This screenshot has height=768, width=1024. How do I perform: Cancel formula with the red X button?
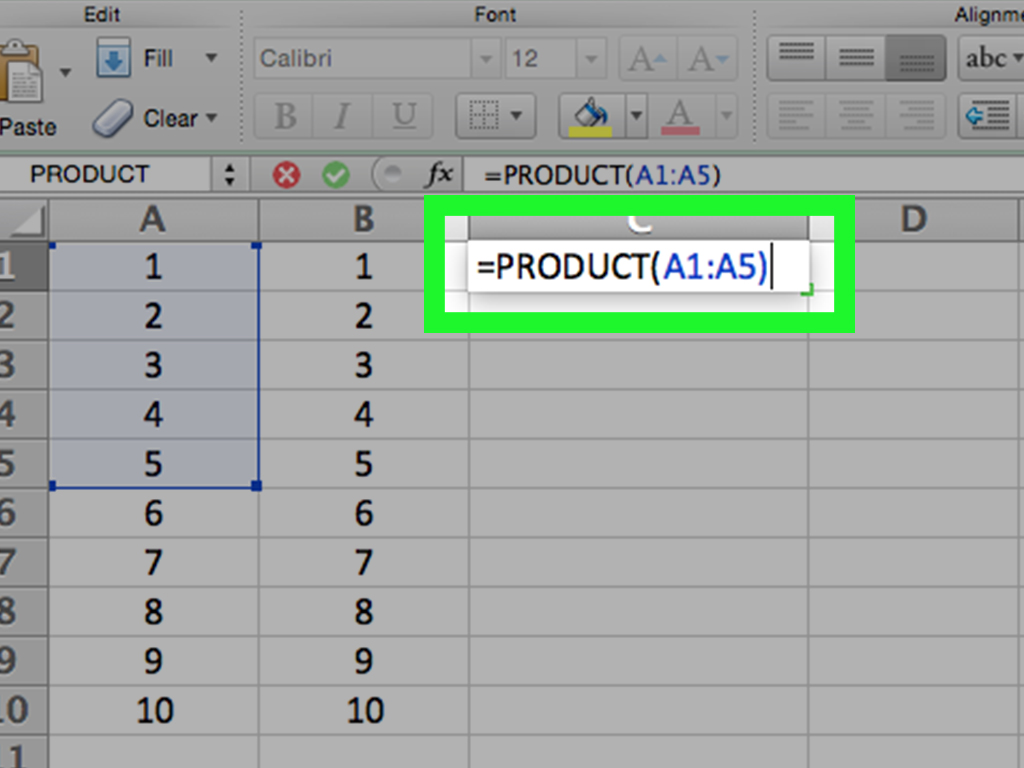(x=286, y=174)
